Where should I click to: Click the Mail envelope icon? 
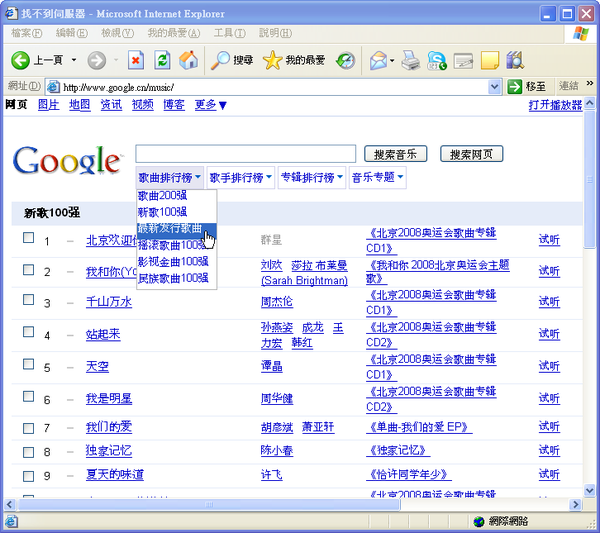point(378,60)
